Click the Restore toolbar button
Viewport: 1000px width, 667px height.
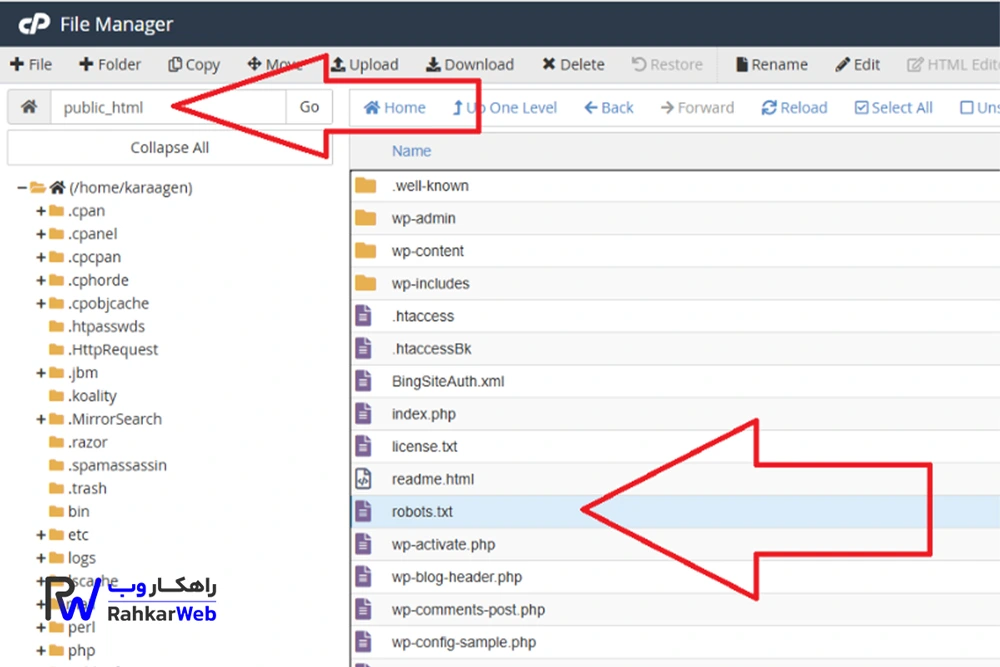(667, 64)
